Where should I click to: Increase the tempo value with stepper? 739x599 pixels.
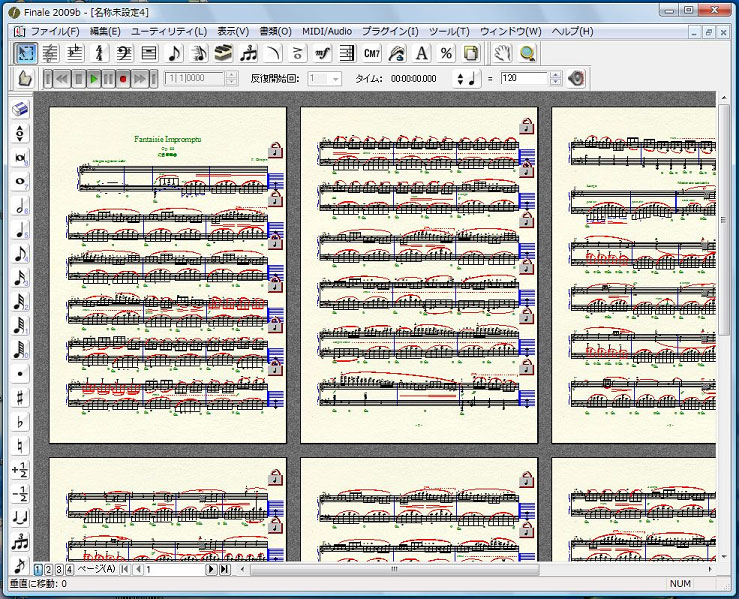[x=556, y=75]
